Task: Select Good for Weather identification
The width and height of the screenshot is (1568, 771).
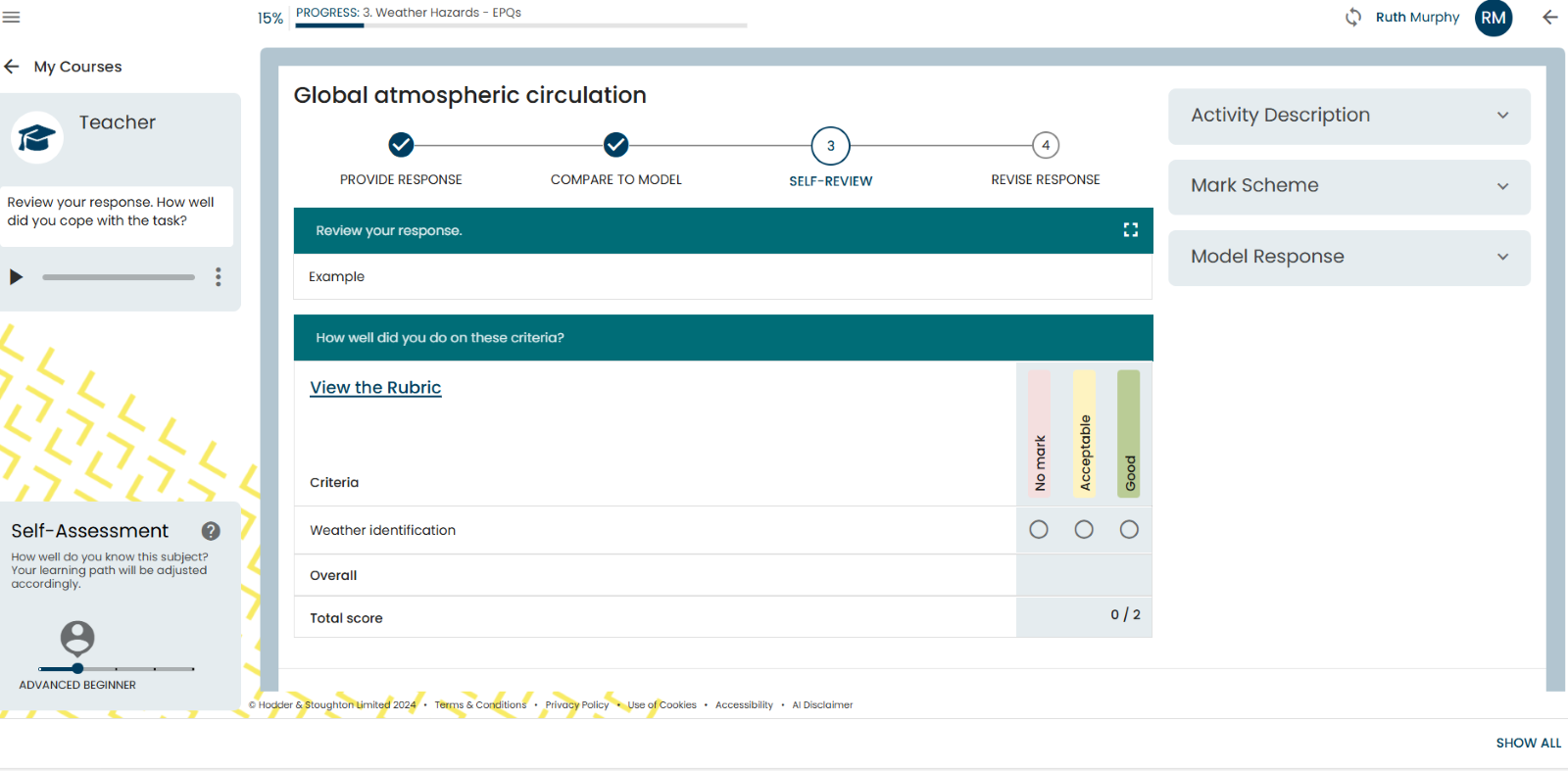Action: [x=1129, y=530]
